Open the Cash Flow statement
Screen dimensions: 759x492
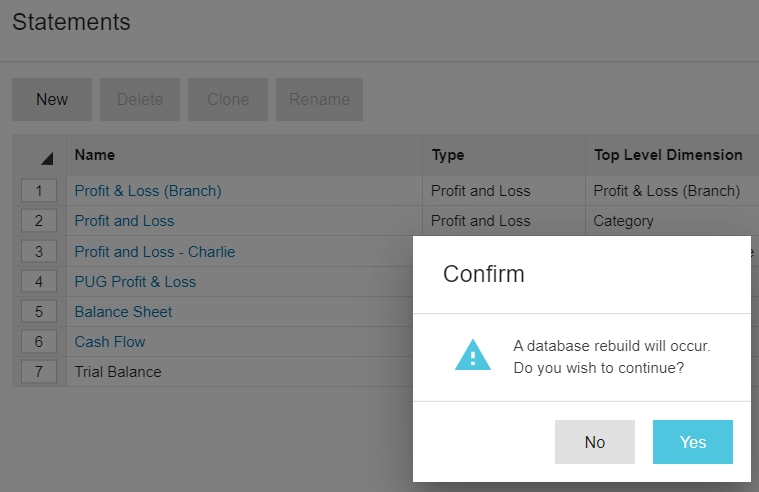point(110,341)
